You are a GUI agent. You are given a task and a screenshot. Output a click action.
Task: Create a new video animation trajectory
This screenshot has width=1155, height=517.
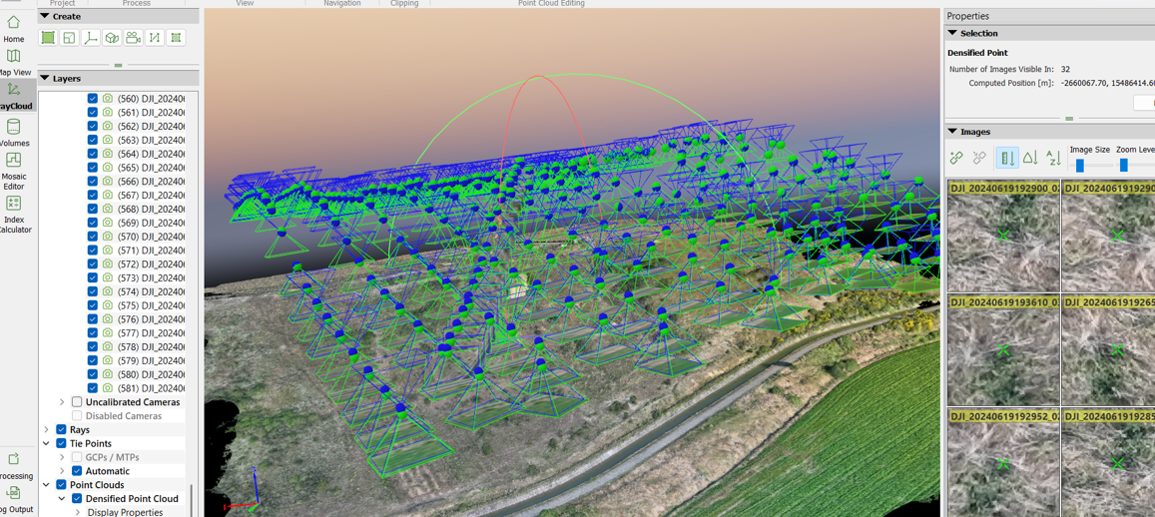133,38
